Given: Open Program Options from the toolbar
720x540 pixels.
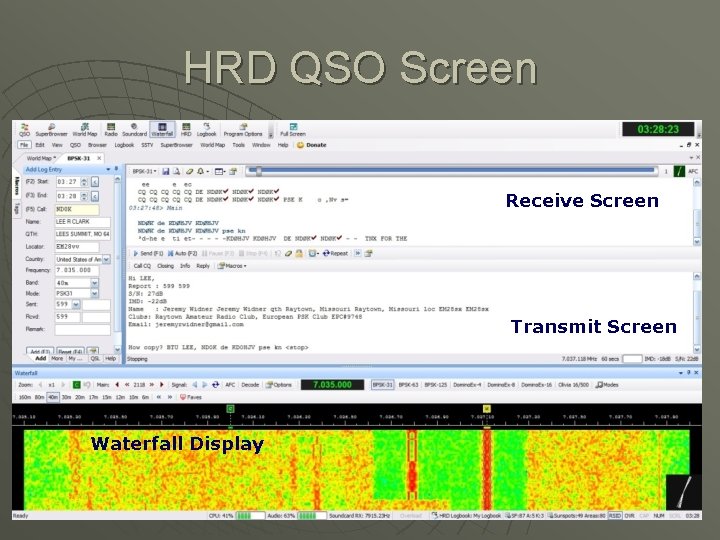Looking at the screenshot, I should coord(242,130).
